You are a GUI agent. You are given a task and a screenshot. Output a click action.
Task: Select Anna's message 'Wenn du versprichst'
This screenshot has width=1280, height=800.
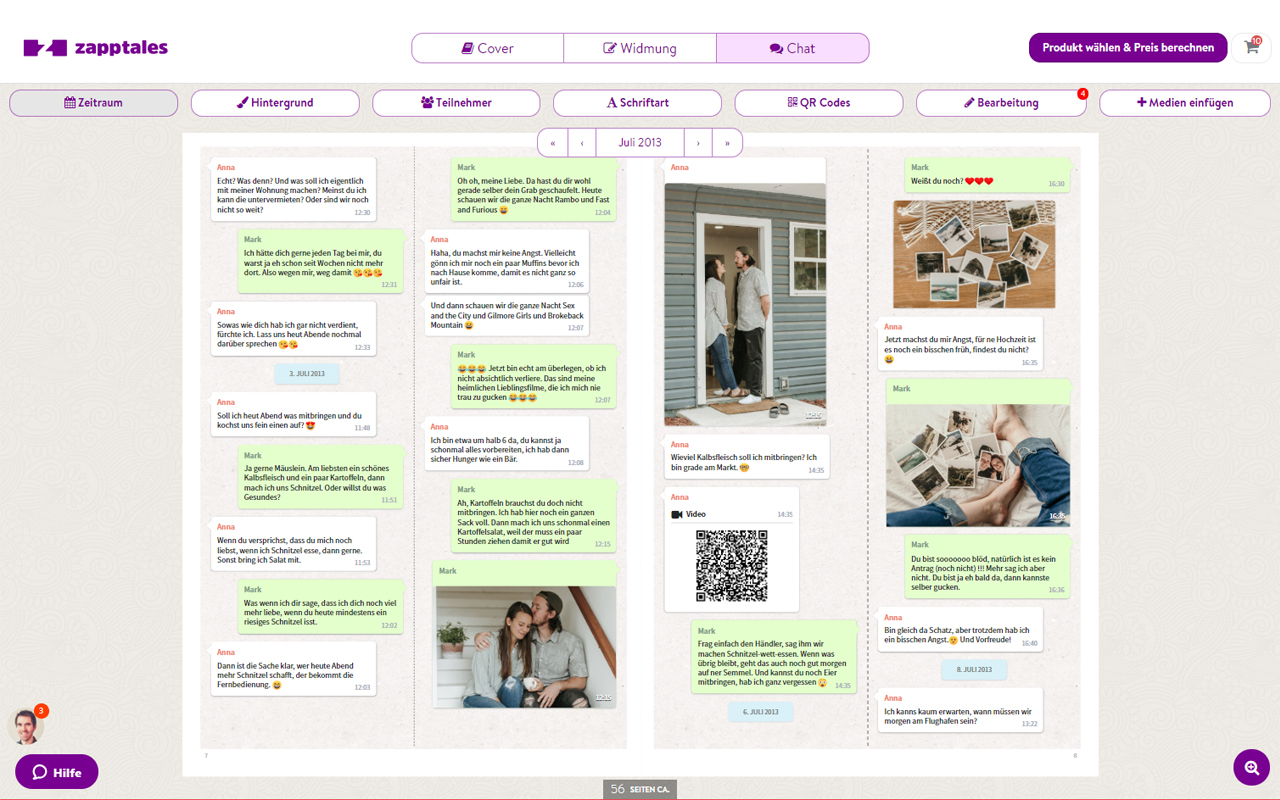pyautogui.click(x=294, y=544)
